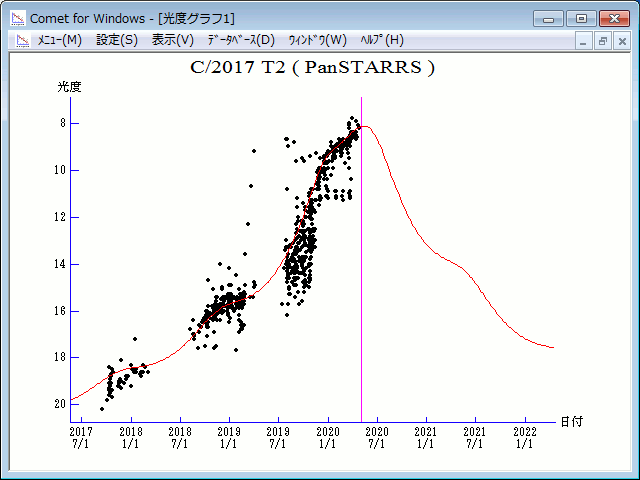The image size is (640, 480).
Task: Click the graph title C/2017 T2 ( PanSTARRS )
Action: pyautogui.click(x=313, y=67)
